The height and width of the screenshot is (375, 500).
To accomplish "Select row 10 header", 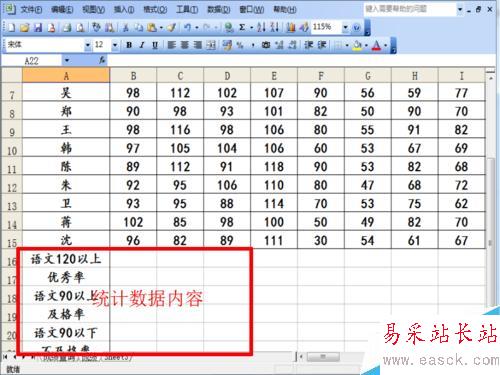I will click(11, 148).
